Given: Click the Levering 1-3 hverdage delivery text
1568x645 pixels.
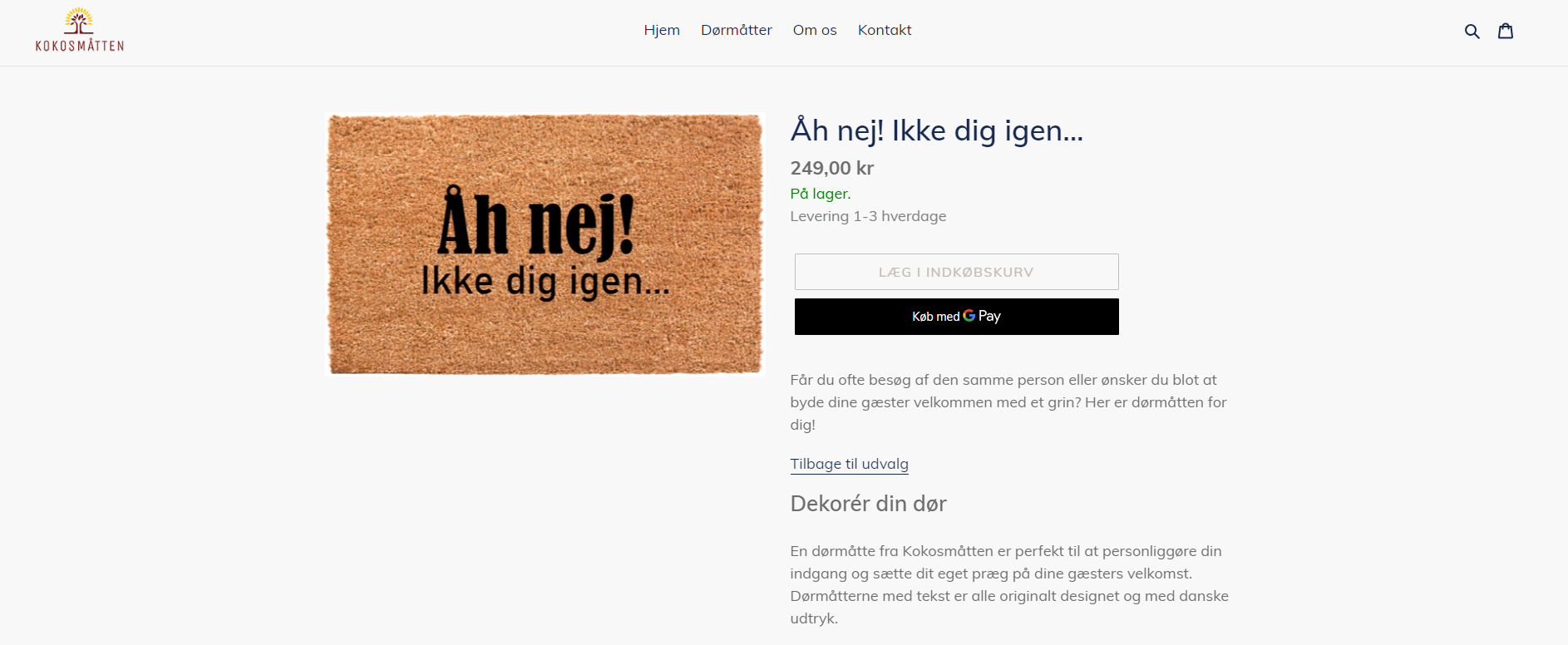Looking at the screenshot, I should [x=868, y=216].
